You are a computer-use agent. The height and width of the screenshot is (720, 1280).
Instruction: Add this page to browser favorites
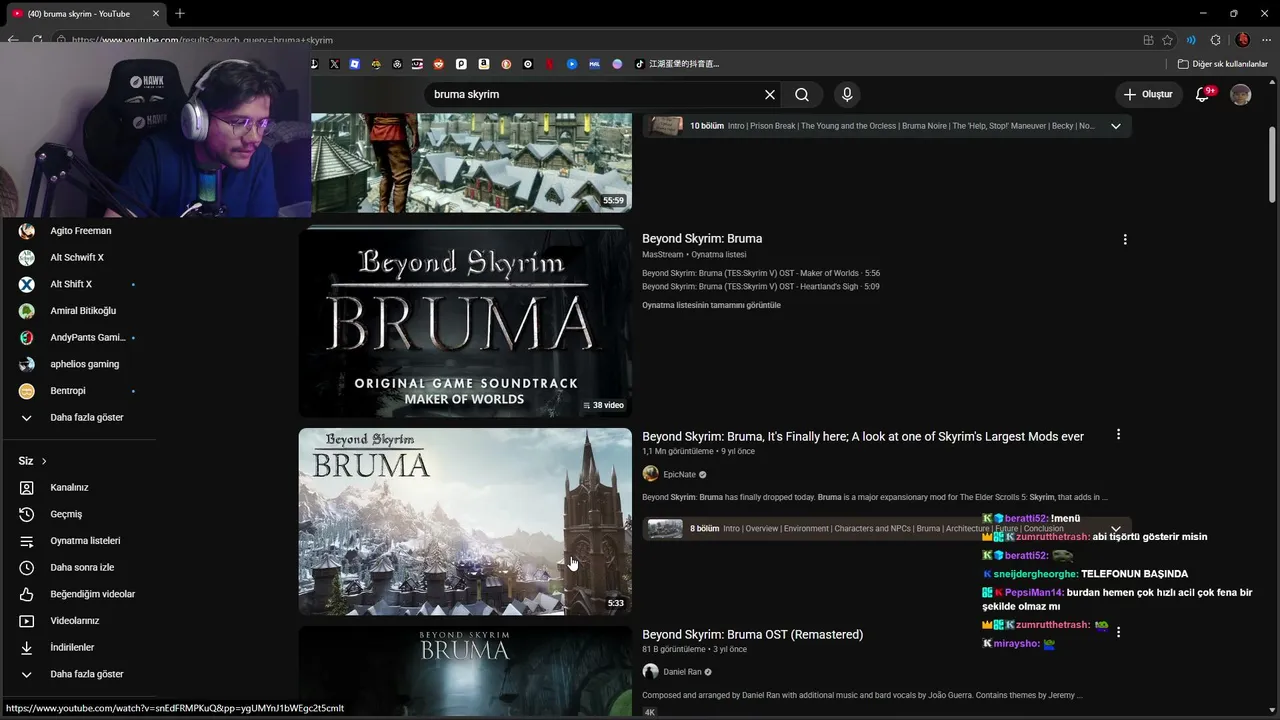1167,40
